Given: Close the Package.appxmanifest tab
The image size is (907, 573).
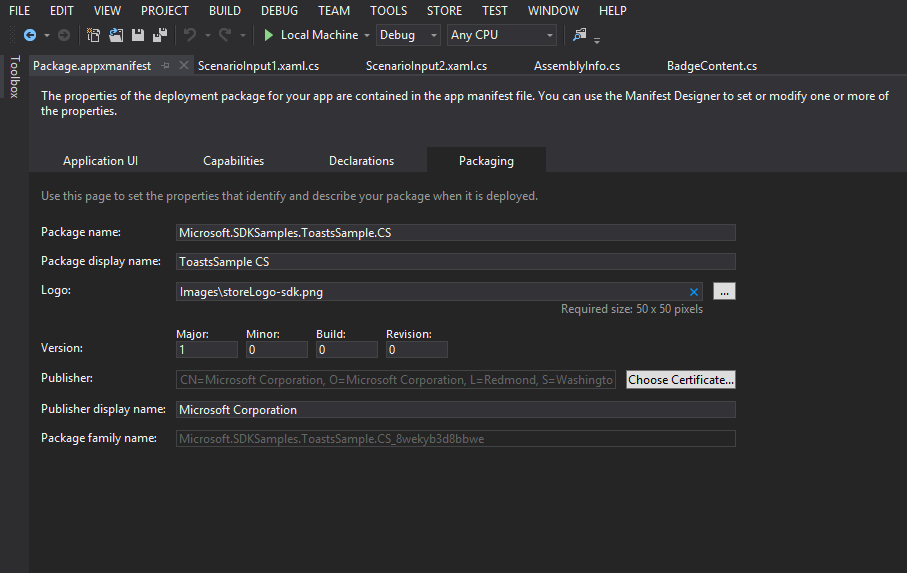Looking at the screenshot, I should [183, 65].
